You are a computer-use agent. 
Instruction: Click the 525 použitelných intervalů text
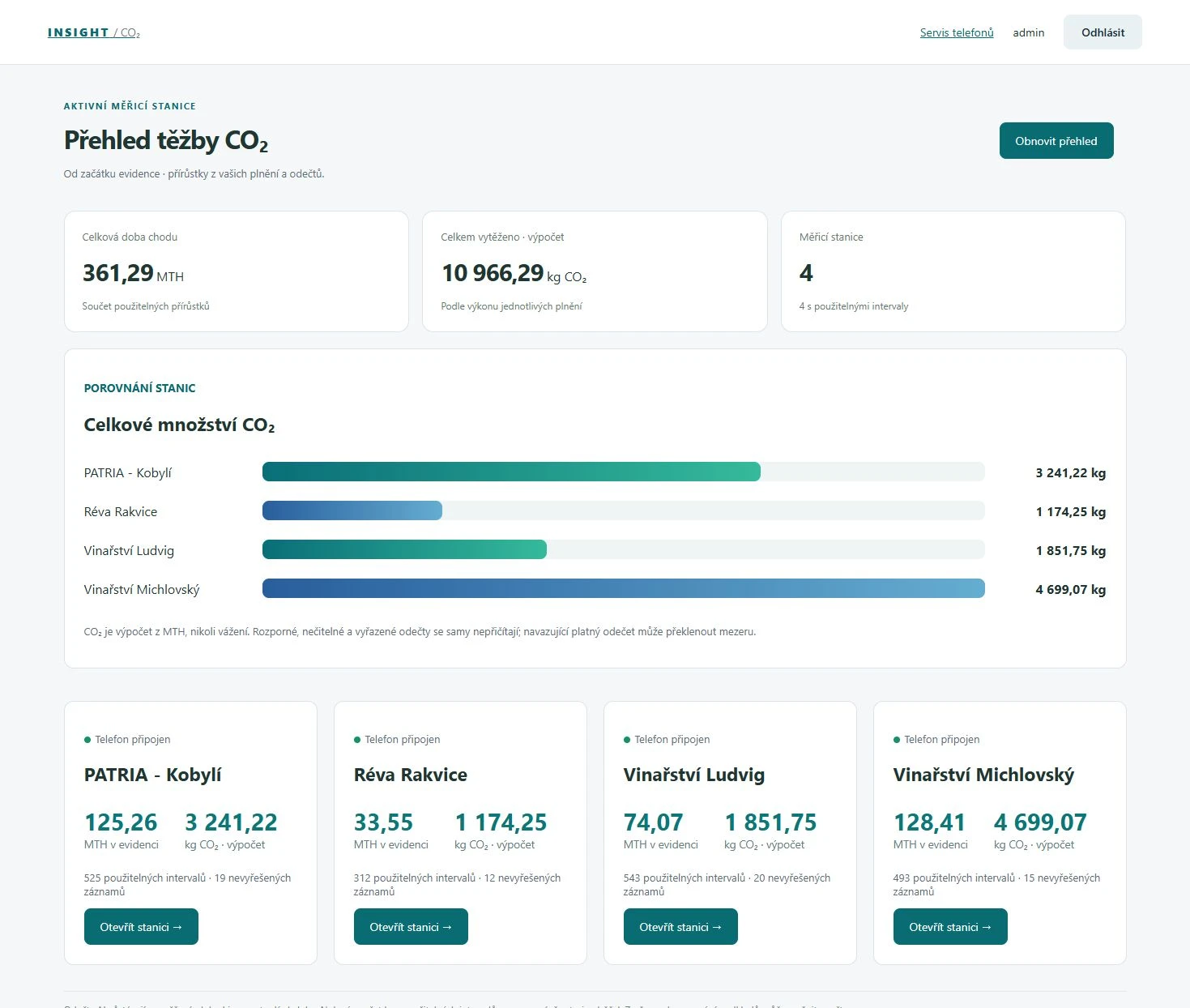pyautogui.click(x=145, y=878)
